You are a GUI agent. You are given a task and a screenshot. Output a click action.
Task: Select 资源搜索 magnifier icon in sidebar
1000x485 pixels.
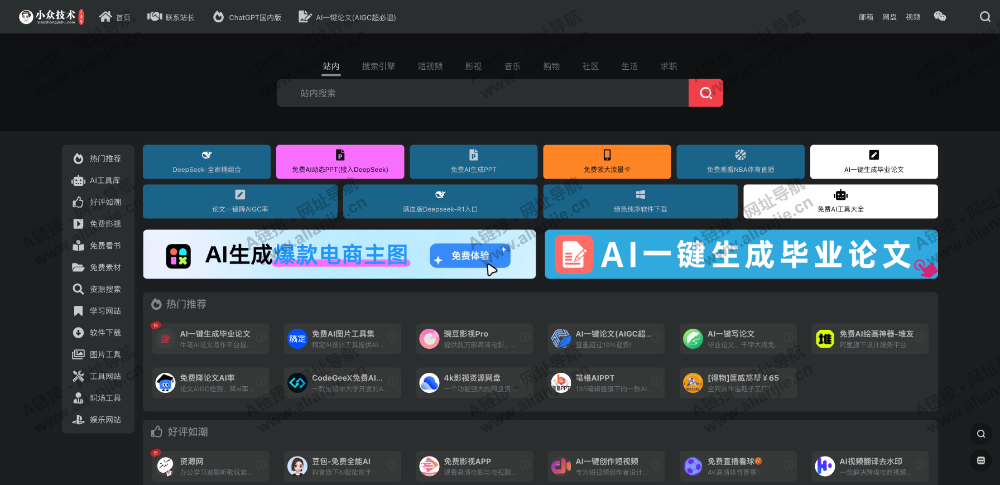[x=78, y=289]
